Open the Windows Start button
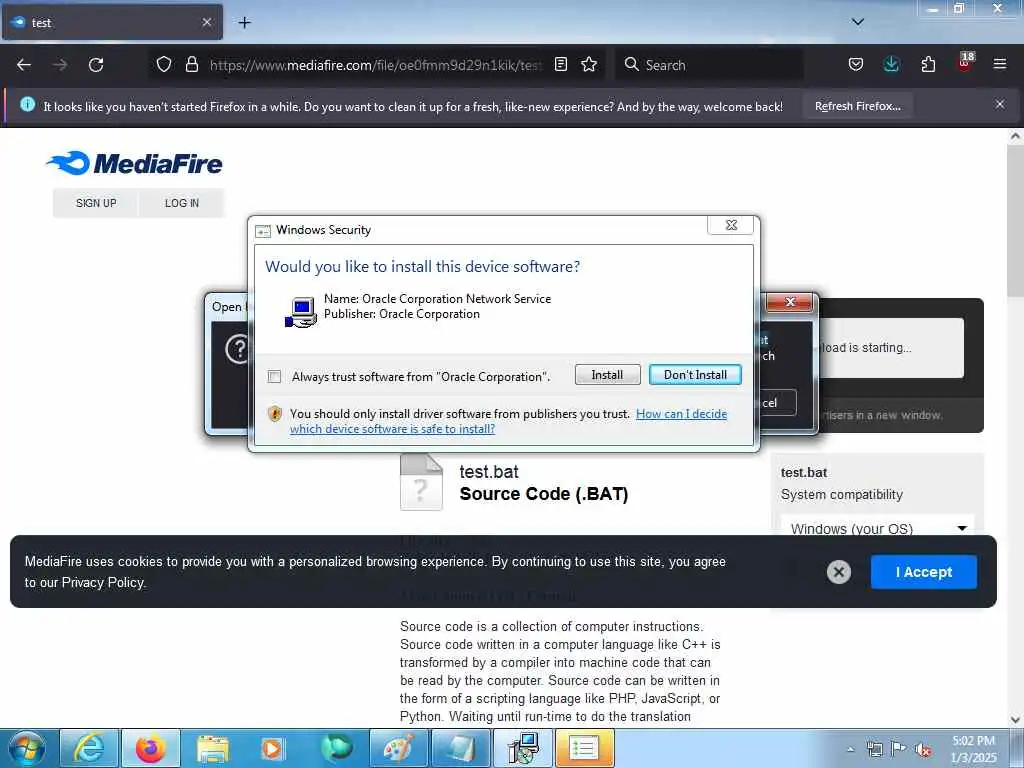Screen dimensions: 1024x768 coord(27,748)
